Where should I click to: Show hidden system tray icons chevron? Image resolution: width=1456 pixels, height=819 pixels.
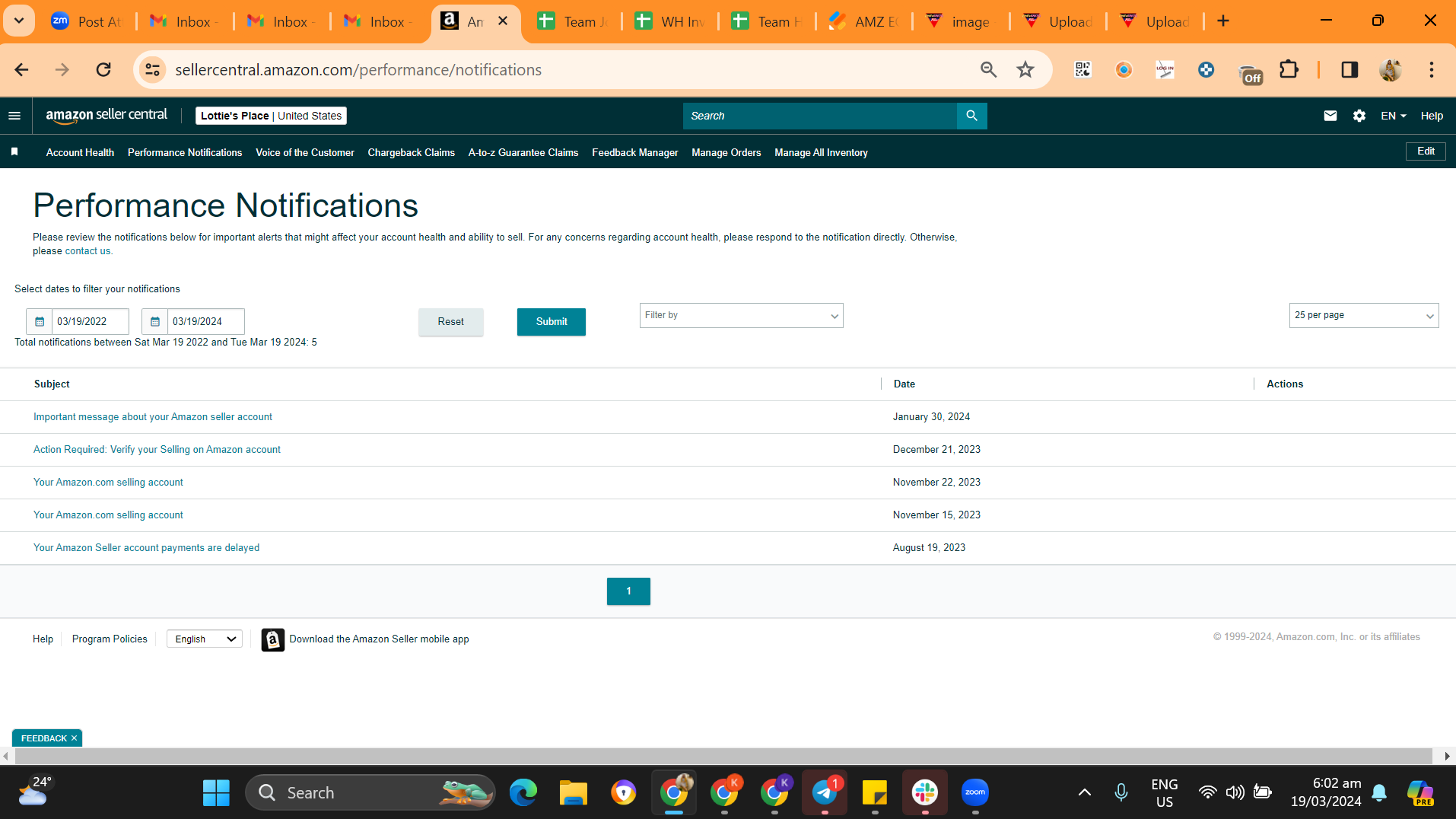click(x=1085, y=792)
